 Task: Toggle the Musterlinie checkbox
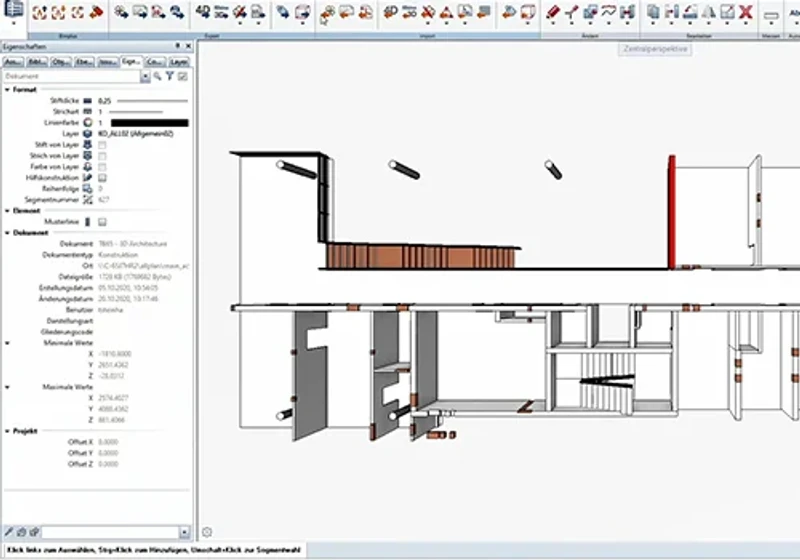pos(102,222)
